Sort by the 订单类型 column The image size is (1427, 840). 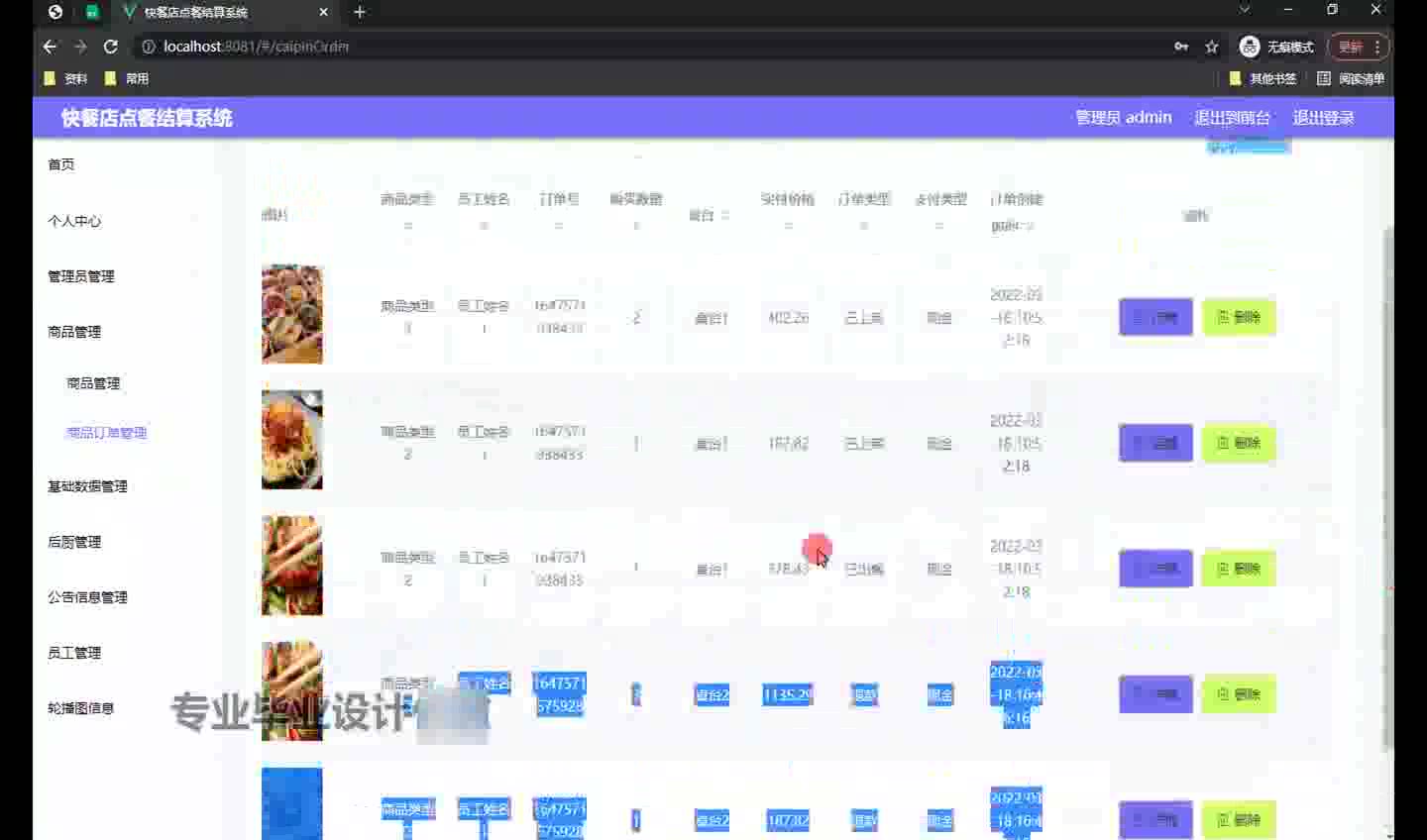pyautogui.click(x=864, y=226)
